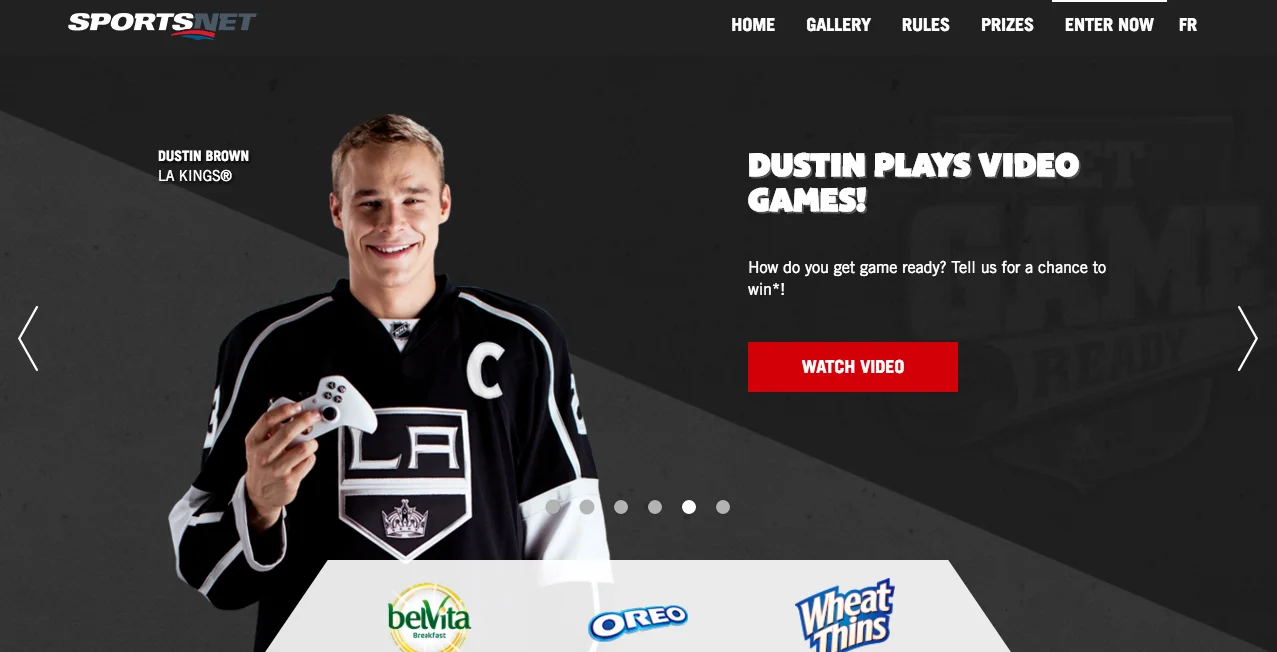
Task: Click the Wheat Thins sponsor logo
Action: tap(845, 615)
